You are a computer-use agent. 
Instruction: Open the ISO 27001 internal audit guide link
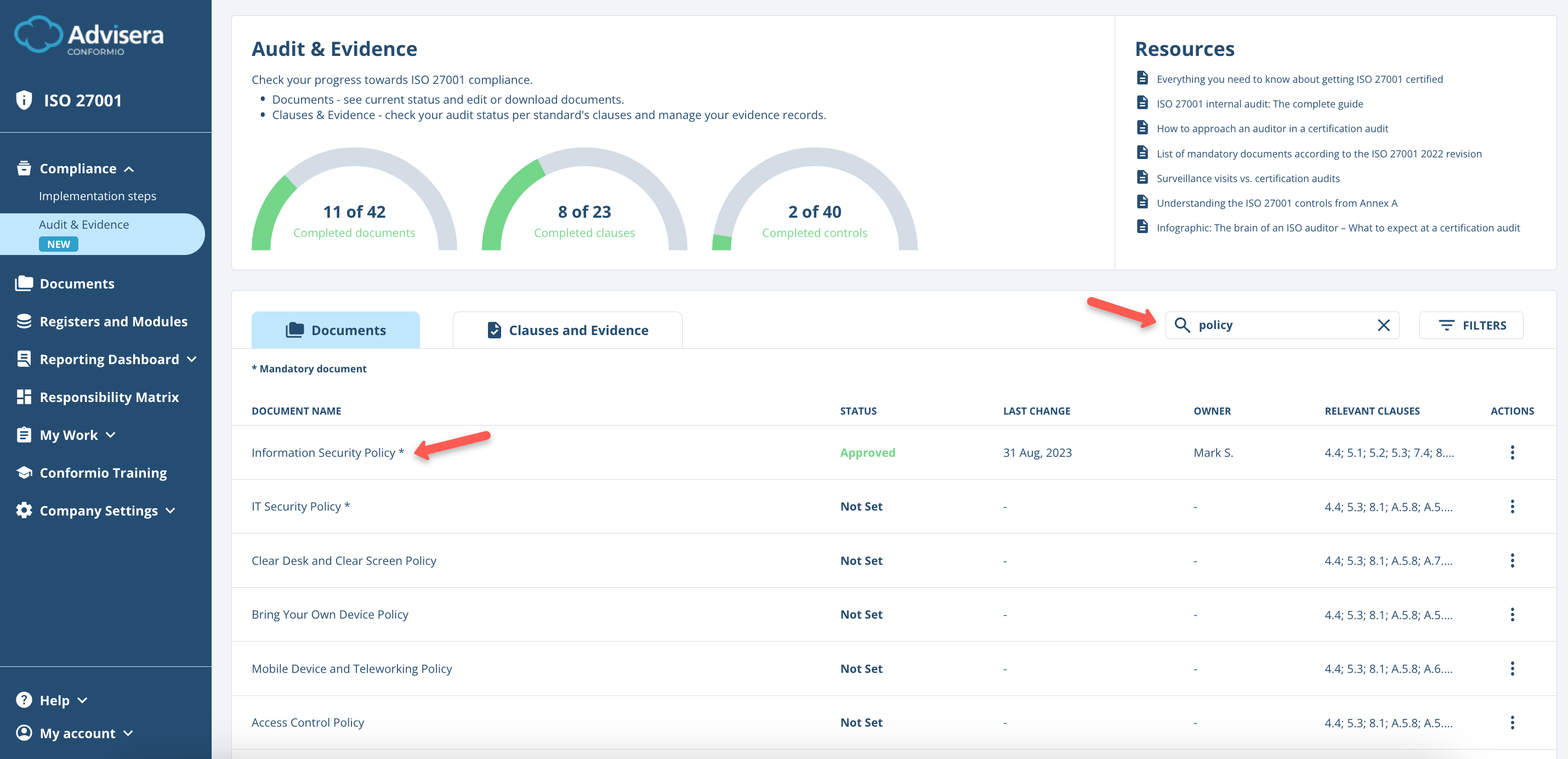click(x=1259, y=104)
